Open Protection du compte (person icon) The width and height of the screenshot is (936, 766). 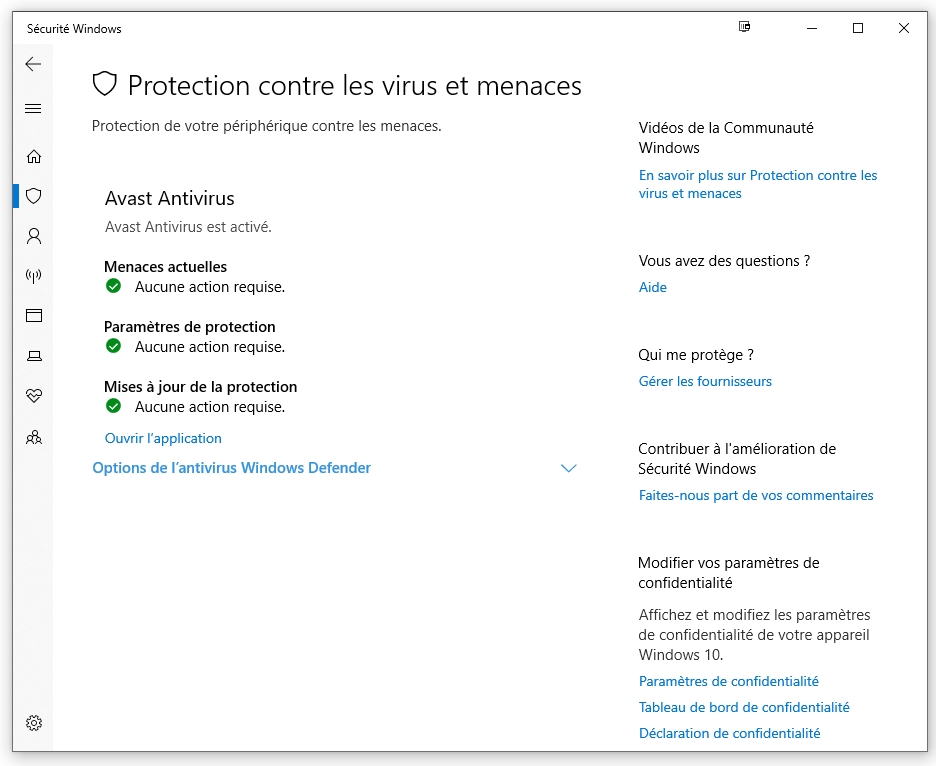pyautogui.click(x=33, y=236)
